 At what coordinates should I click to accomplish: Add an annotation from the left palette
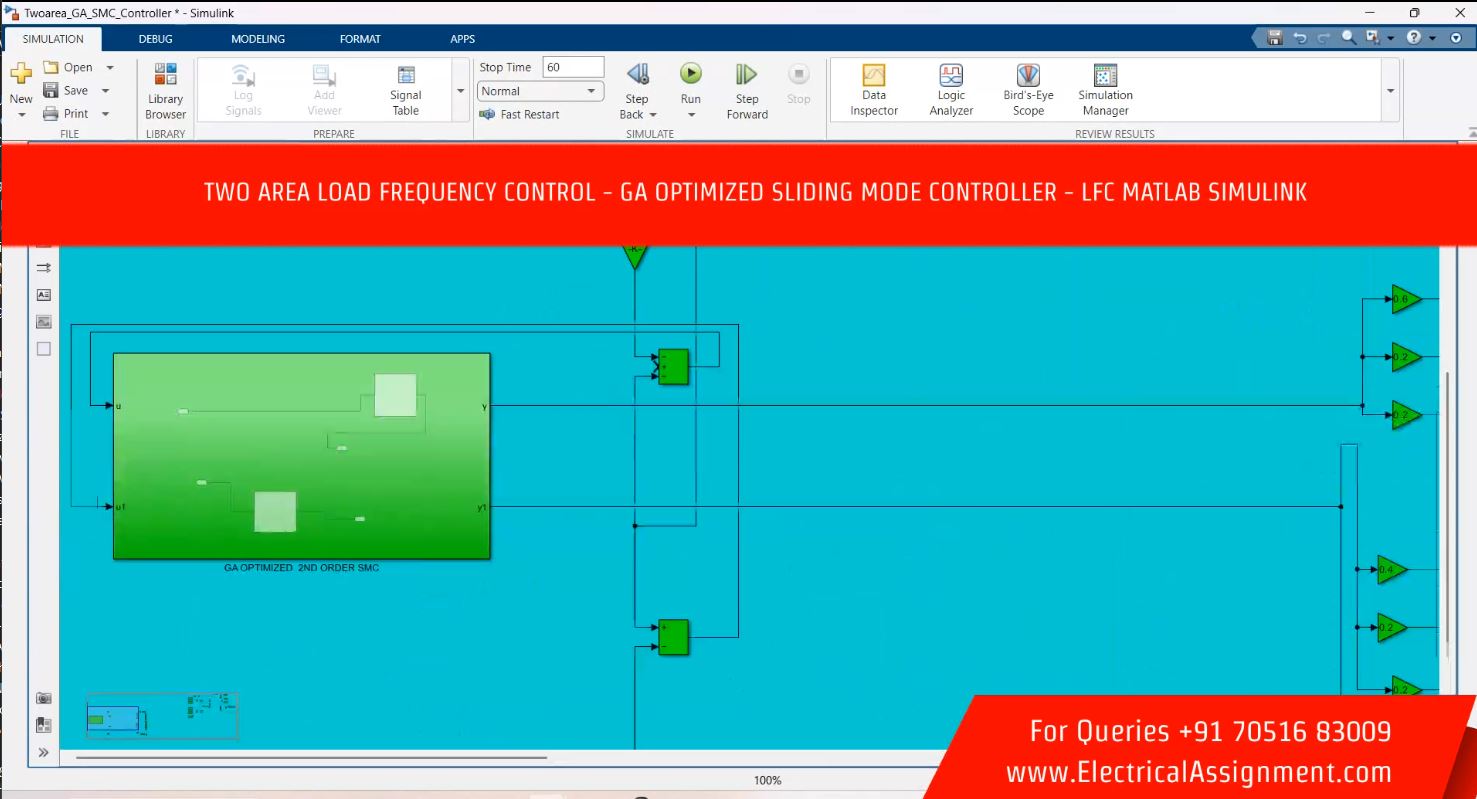coord(43,295)
